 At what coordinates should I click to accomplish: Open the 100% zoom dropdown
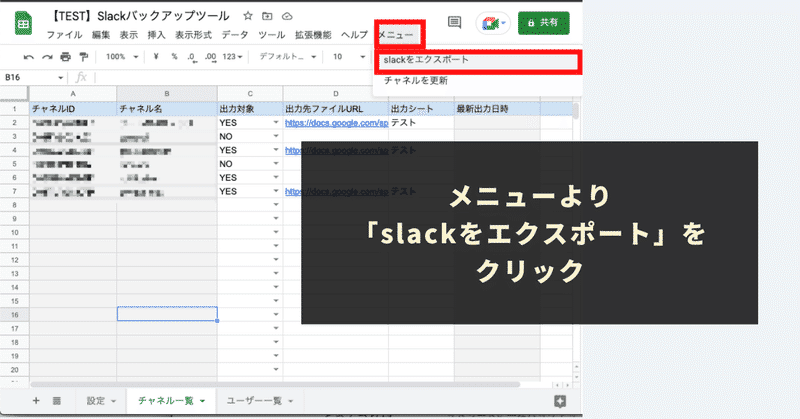tap(122, 57)
